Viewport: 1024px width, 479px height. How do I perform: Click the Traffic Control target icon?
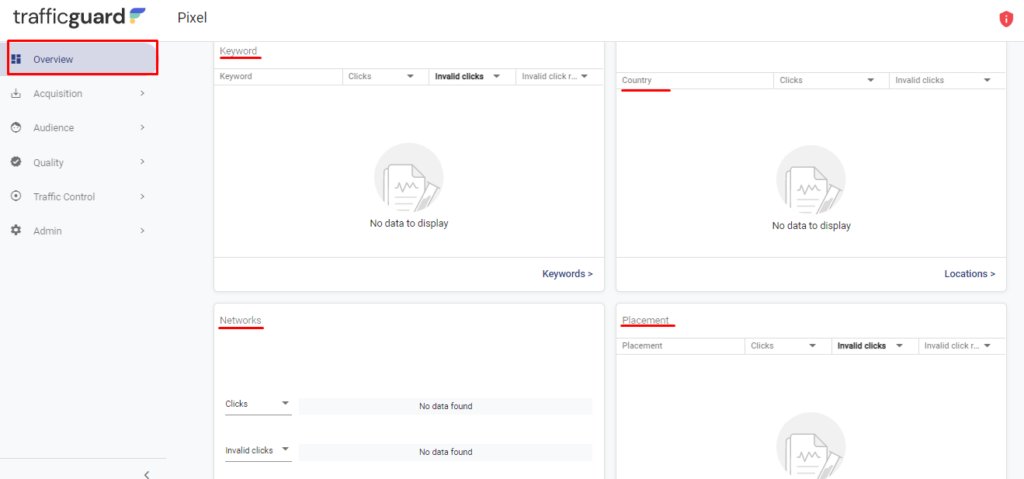coord(16,196)
